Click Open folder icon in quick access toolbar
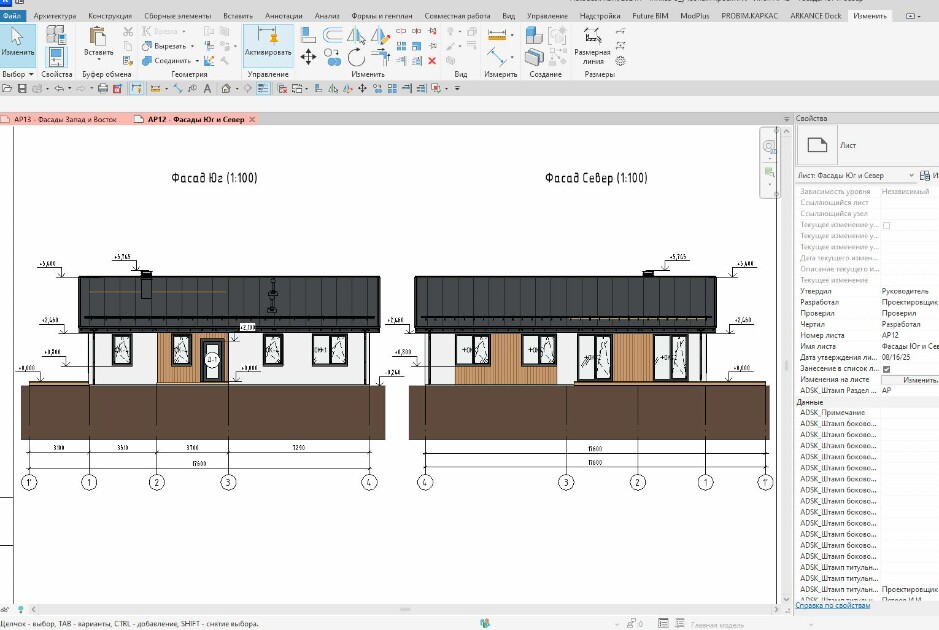939x630 pixels. pyautogui.click(x=7, y=89)
